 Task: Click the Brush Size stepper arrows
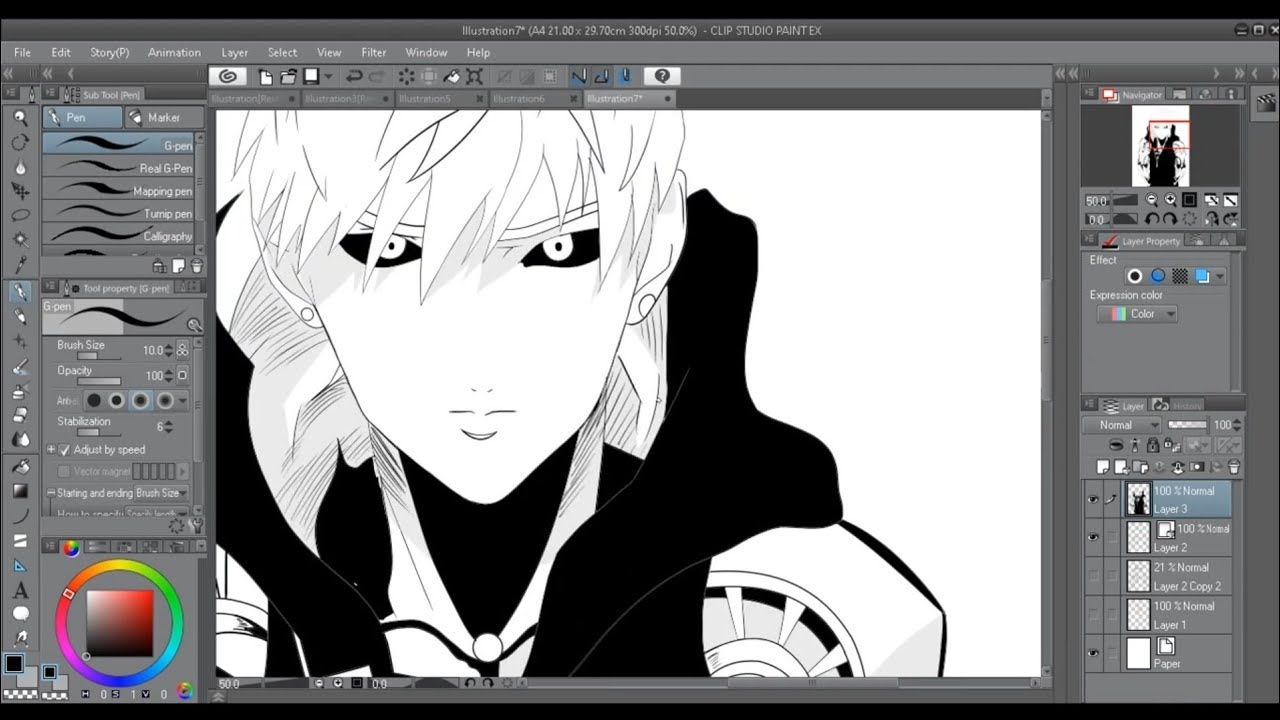coord(168,350)
